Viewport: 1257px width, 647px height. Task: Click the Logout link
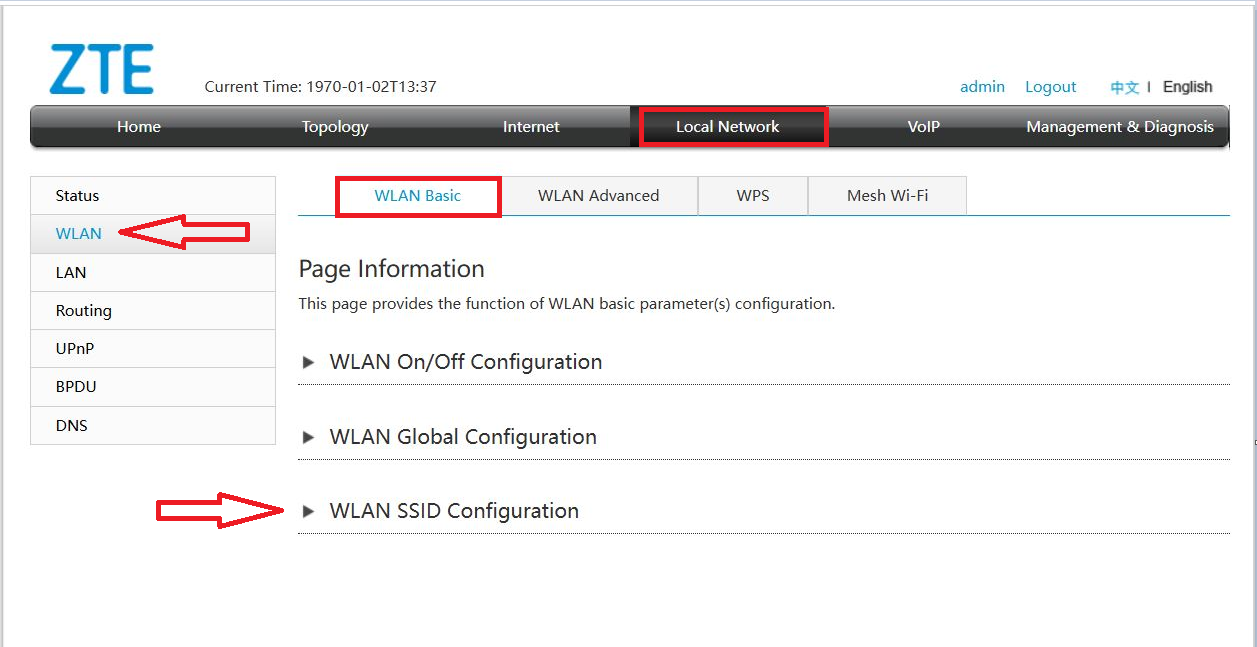pyautogui.click(x=1050, y=87)
